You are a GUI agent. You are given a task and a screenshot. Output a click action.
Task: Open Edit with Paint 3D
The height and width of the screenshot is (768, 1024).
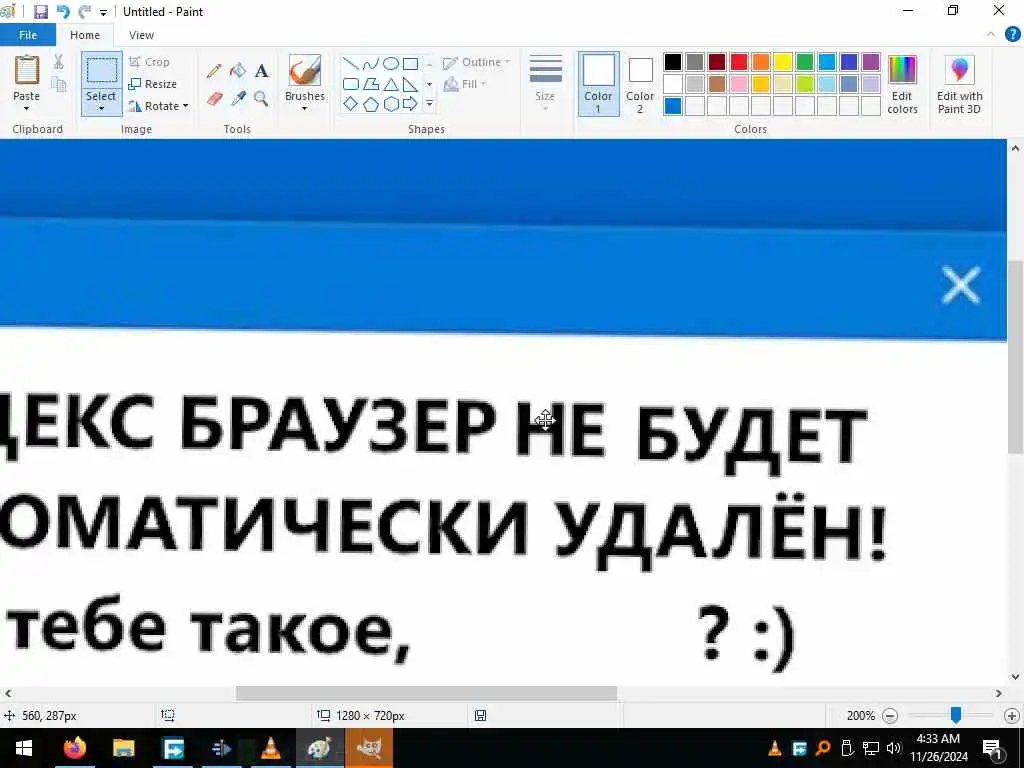click(x=959, y=85)
